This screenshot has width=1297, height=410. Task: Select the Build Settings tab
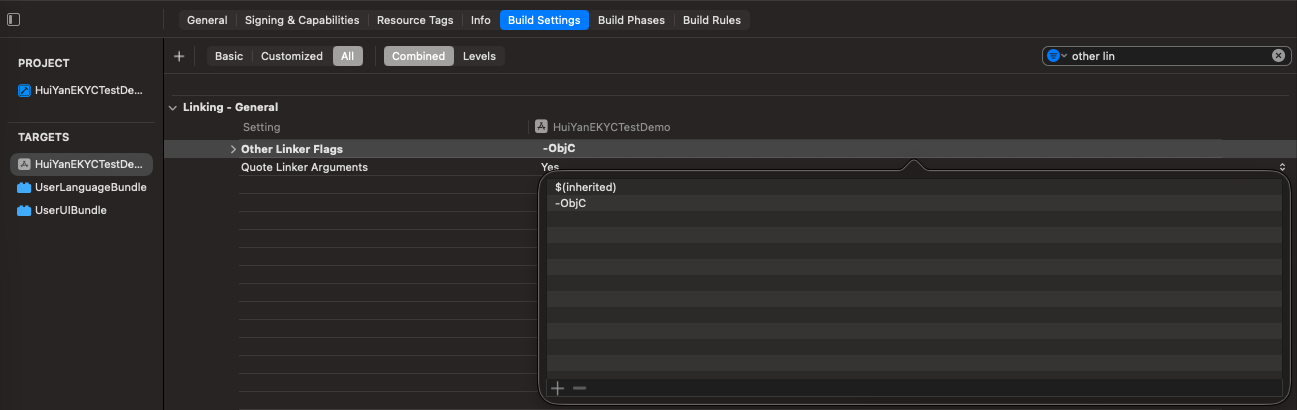coord(544,20)
